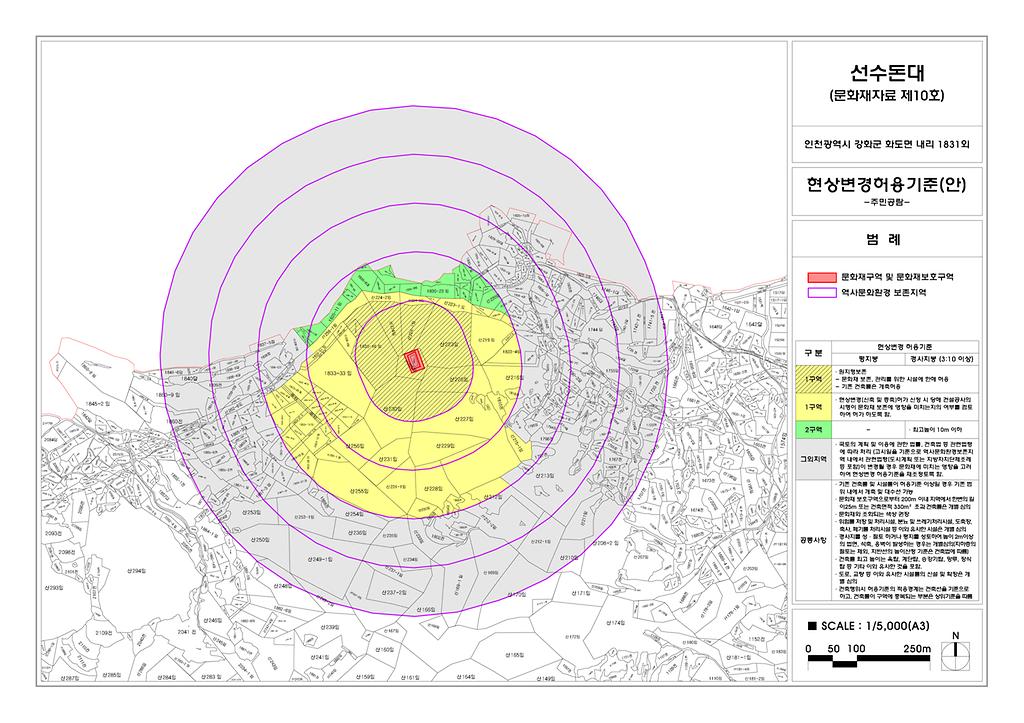
Task: Click the purple outlined legend swatch
Action: [822, 293]
